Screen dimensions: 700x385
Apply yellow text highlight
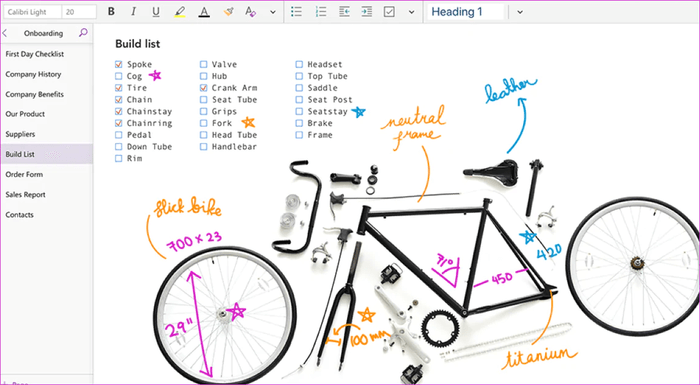coord(179,12)
